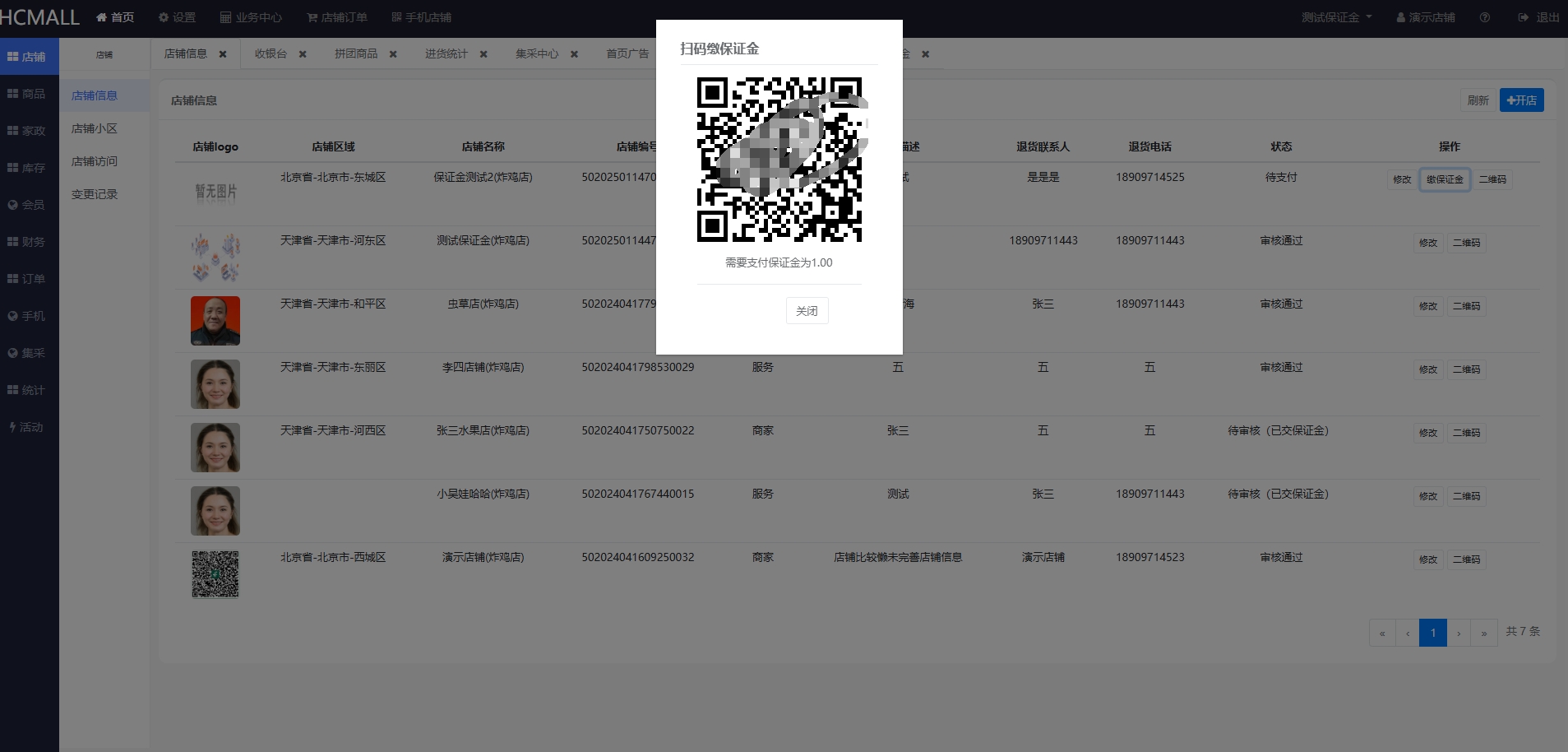This screenshot has height=752, width=1568.
Task: Click 修改 for 测试保证金 shop row
Action: tap(1428, 243)
